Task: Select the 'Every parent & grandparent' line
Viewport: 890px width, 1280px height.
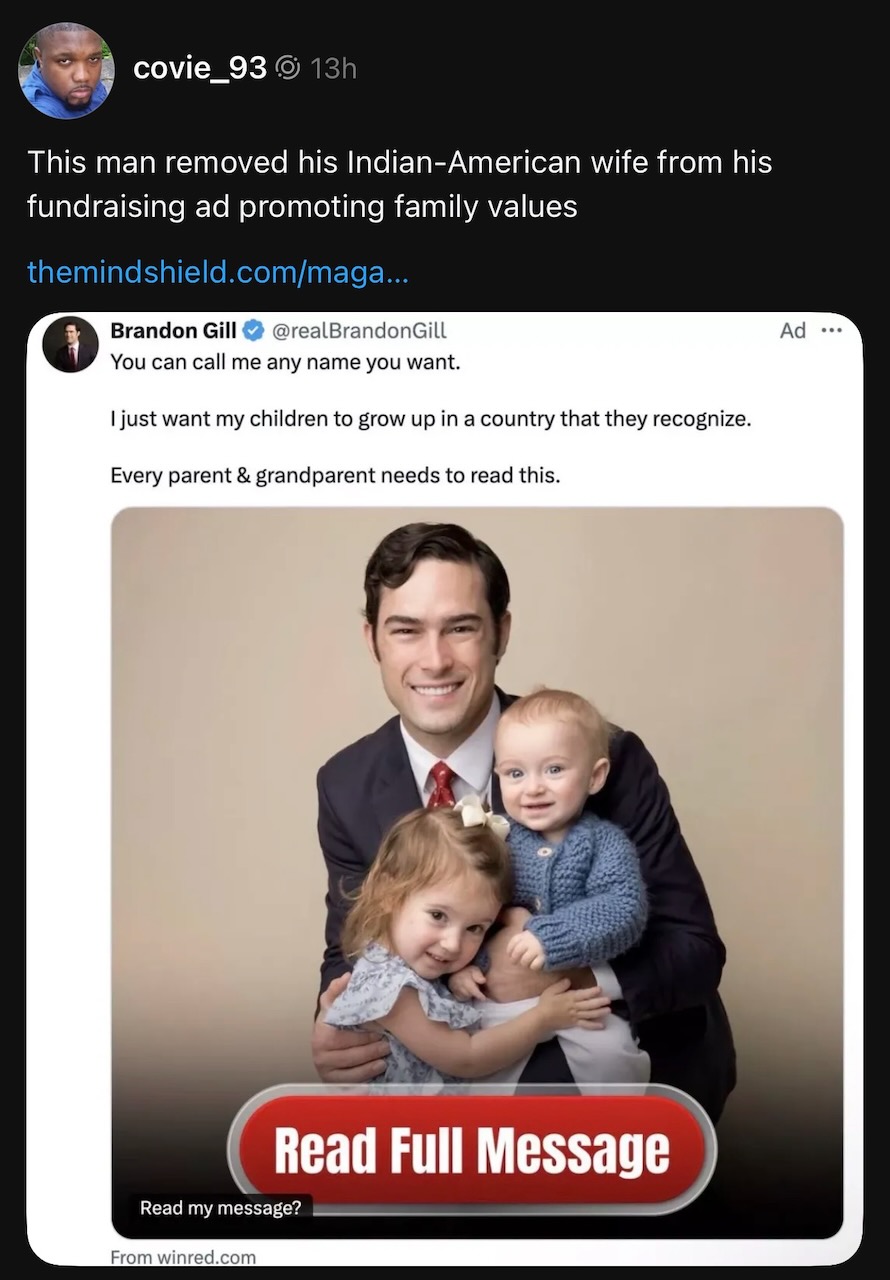Action: (x=335, y=475)
